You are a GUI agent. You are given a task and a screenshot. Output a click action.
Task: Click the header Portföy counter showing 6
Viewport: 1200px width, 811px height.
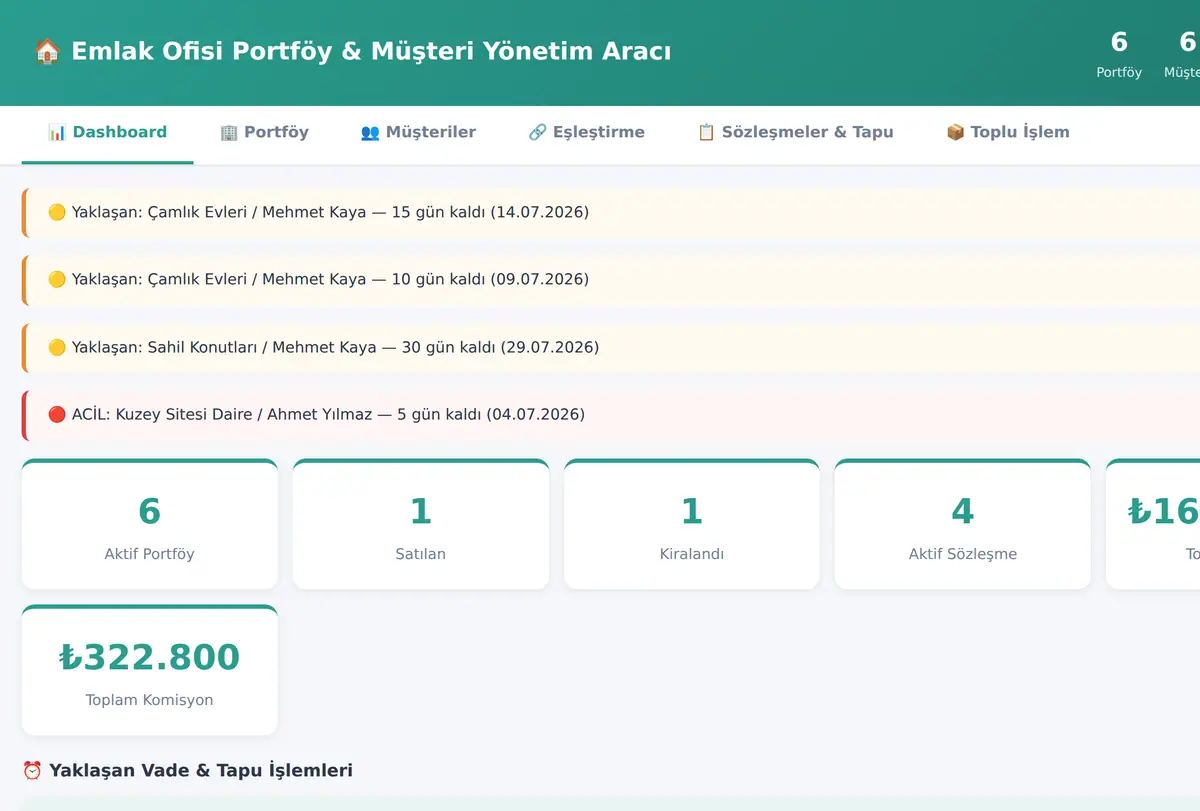[1119, 54]
